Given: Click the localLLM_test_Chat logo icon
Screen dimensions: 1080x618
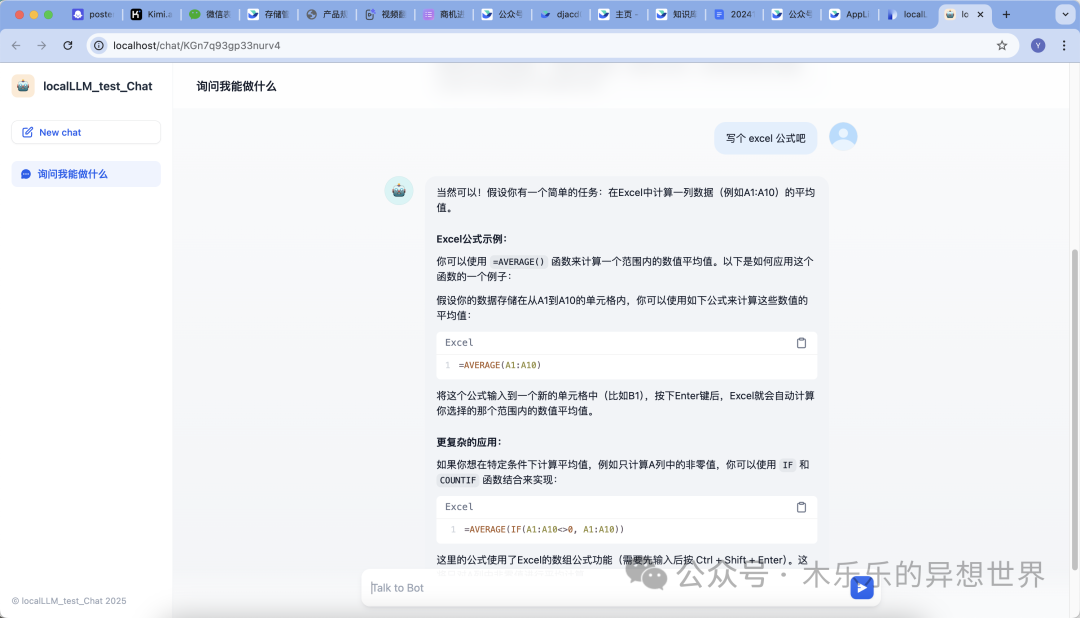Looking at the screenshot, I should point(23,86).
